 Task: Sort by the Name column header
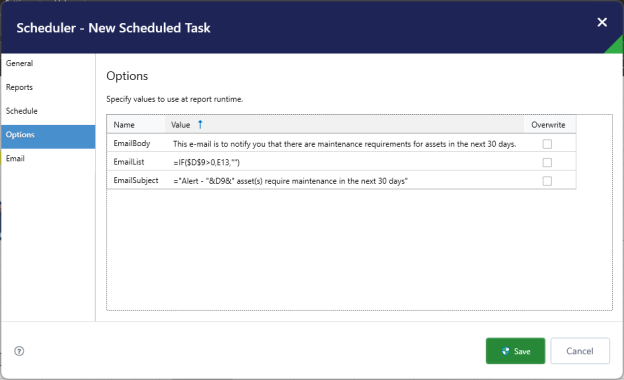136,125
